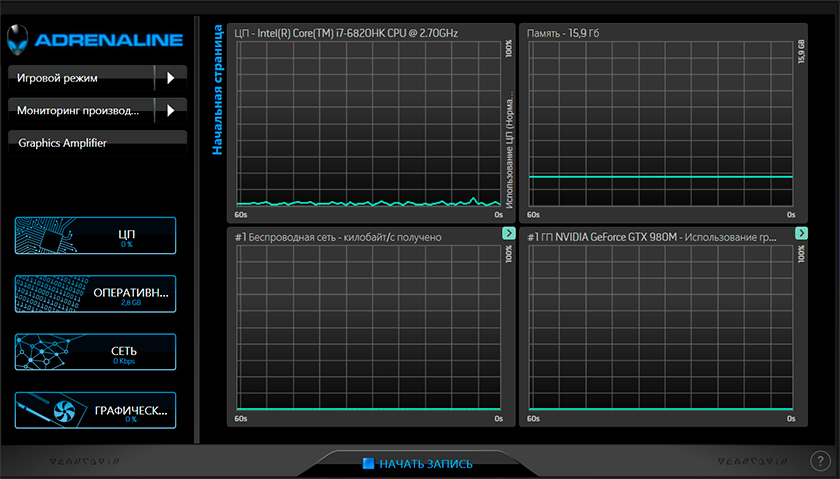The width and height of the screenshot is (840, 479).
Task: Select the ЦП monitoring tile
Action: (95, 235)
